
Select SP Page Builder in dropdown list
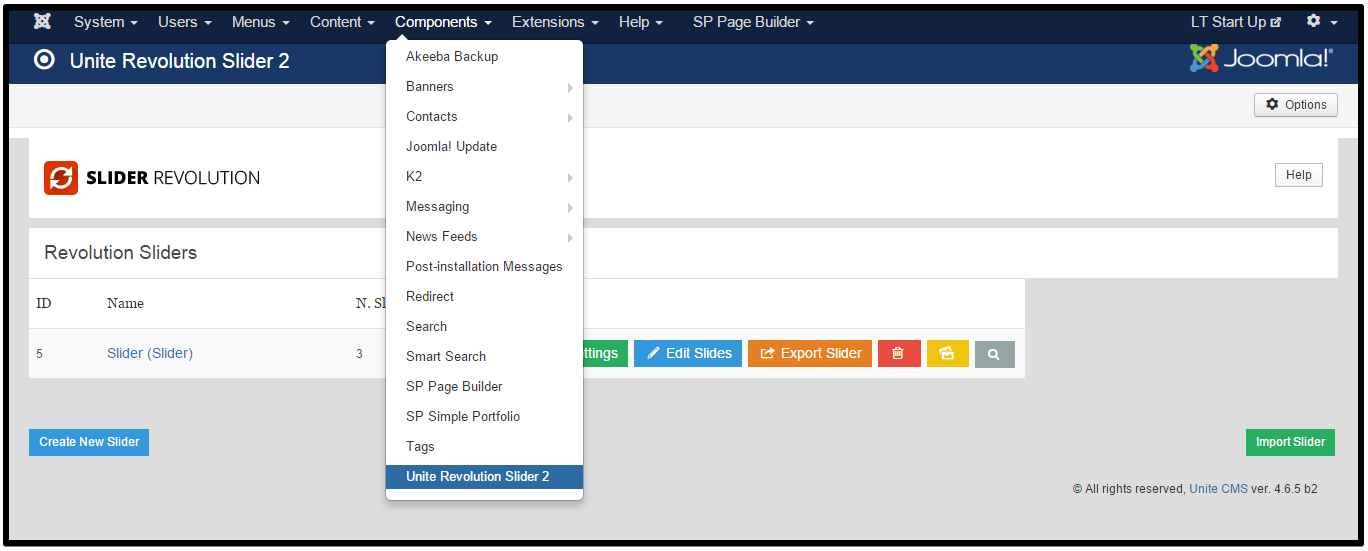484,387
